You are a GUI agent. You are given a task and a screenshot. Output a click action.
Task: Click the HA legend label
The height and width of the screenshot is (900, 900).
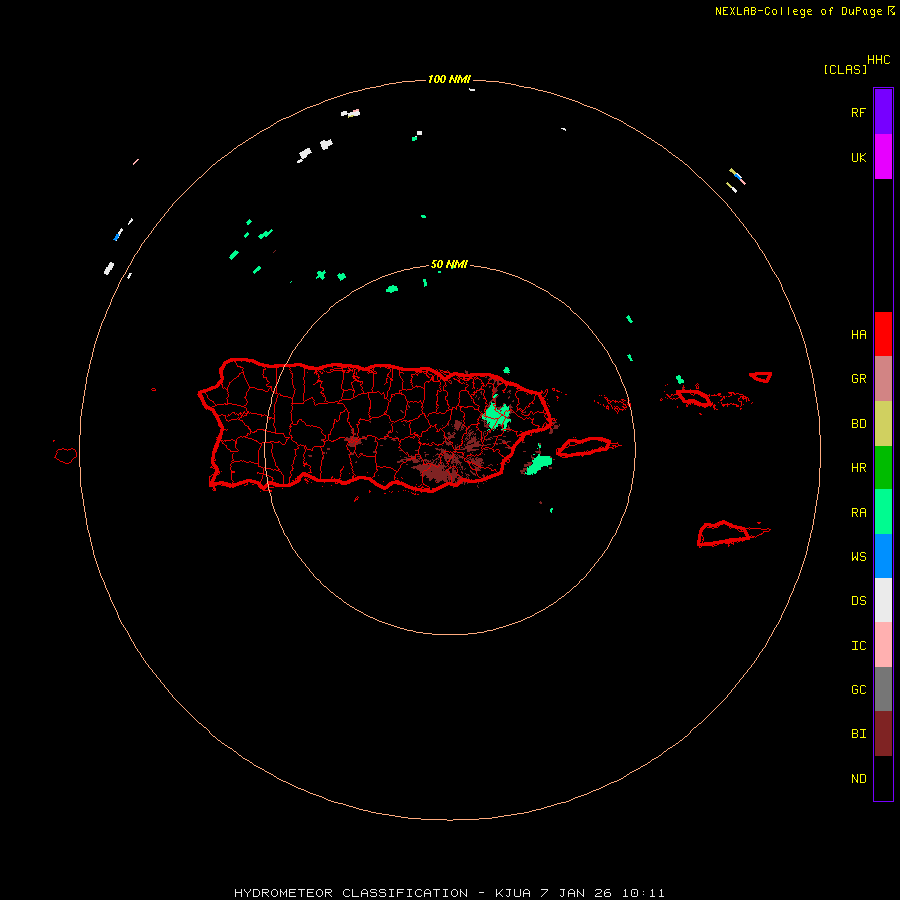(x=858, y=334)
